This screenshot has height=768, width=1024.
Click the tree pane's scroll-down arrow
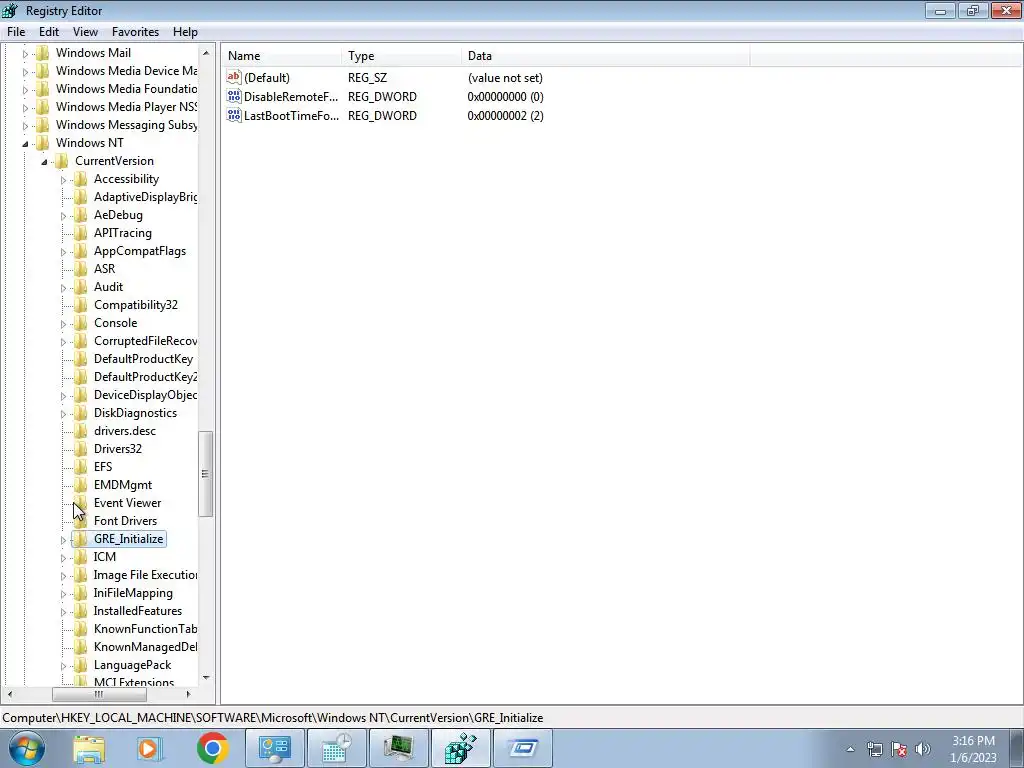[206, 678]
